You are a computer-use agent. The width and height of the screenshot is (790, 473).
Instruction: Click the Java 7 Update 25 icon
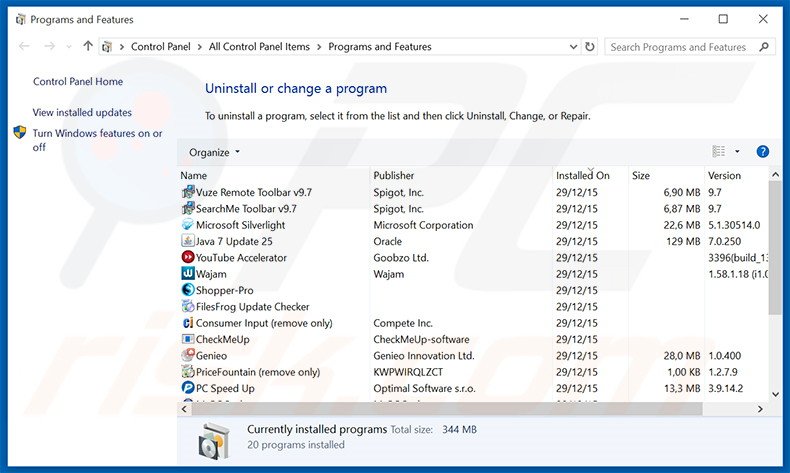pos(188,241)
